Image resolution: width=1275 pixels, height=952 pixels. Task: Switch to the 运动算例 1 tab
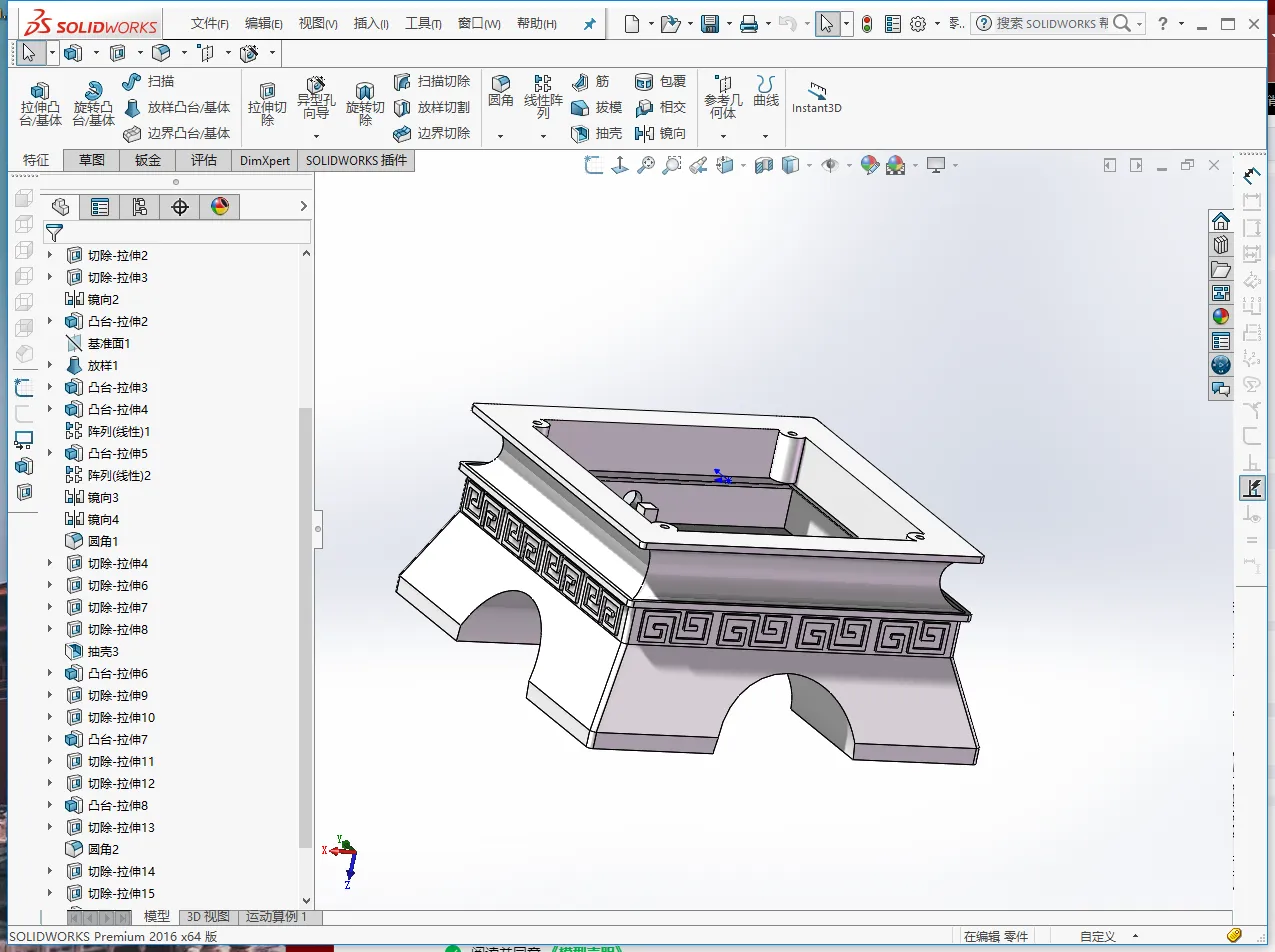(x=277, y=917)
